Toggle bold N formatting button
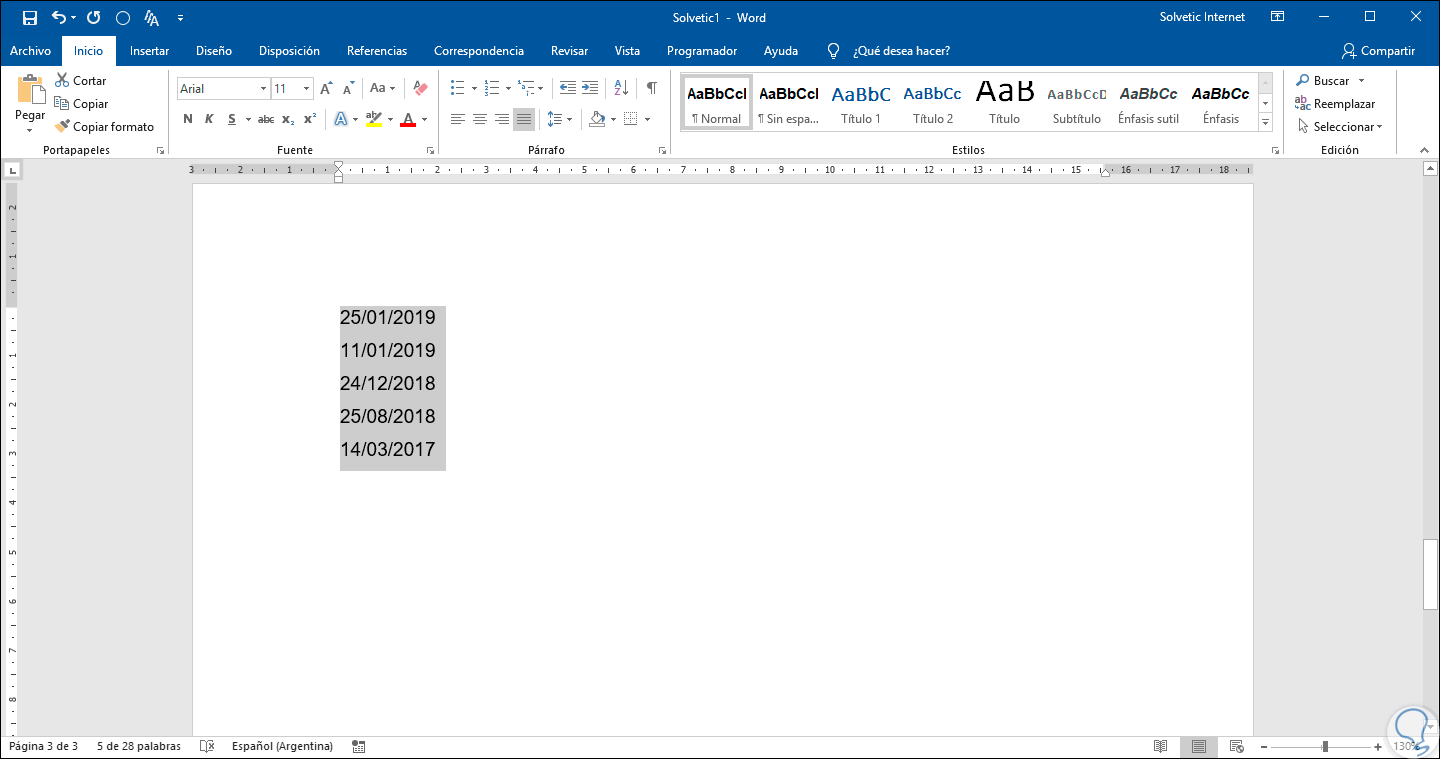1440x759 pixels. tap(188, 119)
